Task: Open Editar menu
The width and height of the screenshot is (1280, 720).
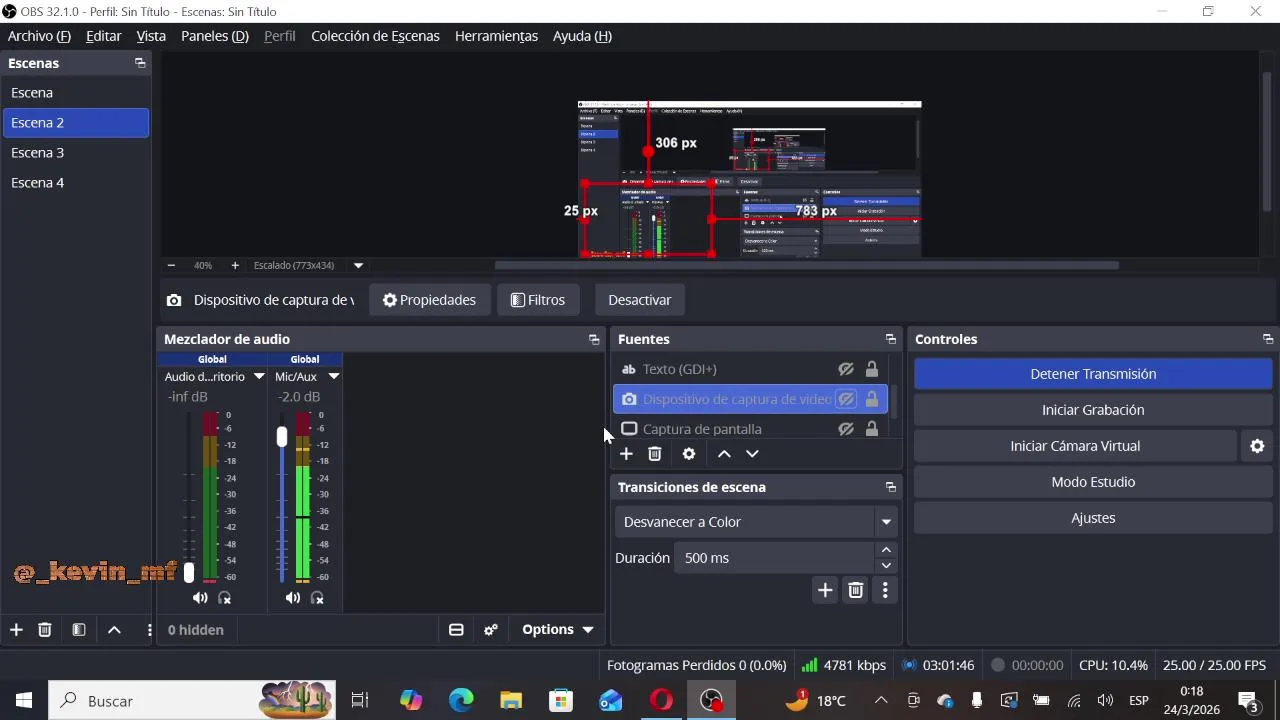Action: click(x=104, y=36)
